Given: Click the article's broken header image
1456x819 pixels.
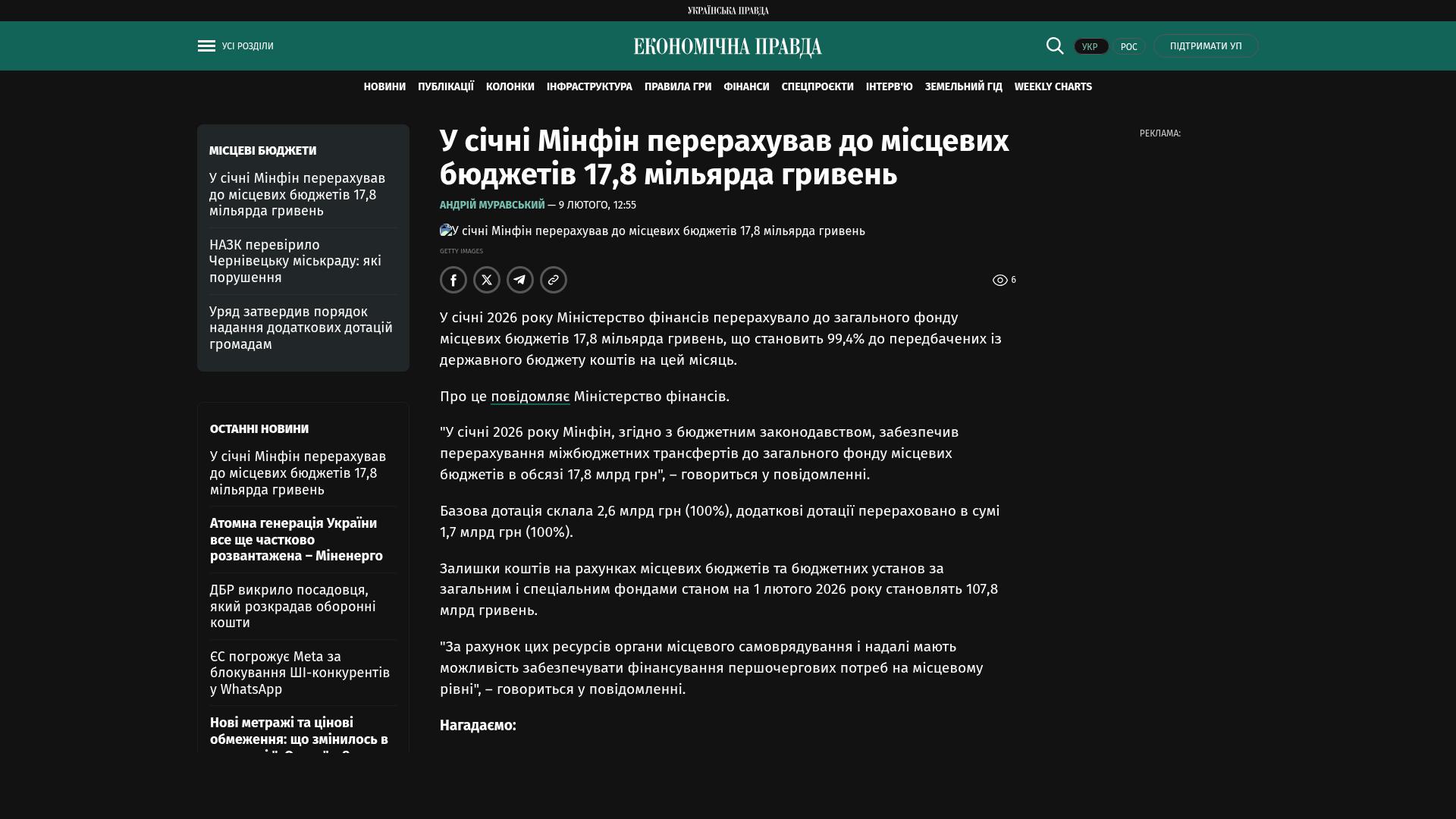Looking at the screenshot, I should coord(447,231).
